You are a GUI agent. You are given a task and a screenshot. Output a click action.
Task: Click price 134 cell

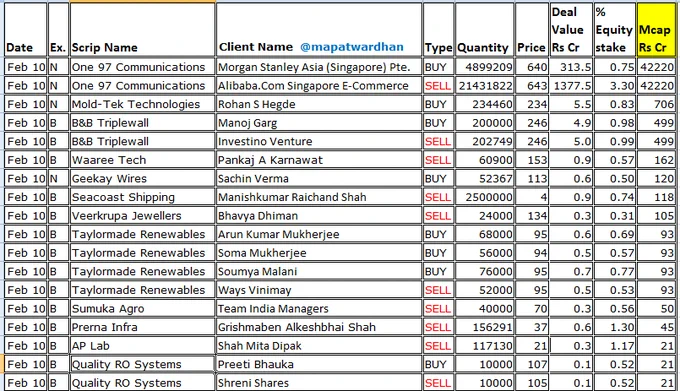tap(532, 216)
